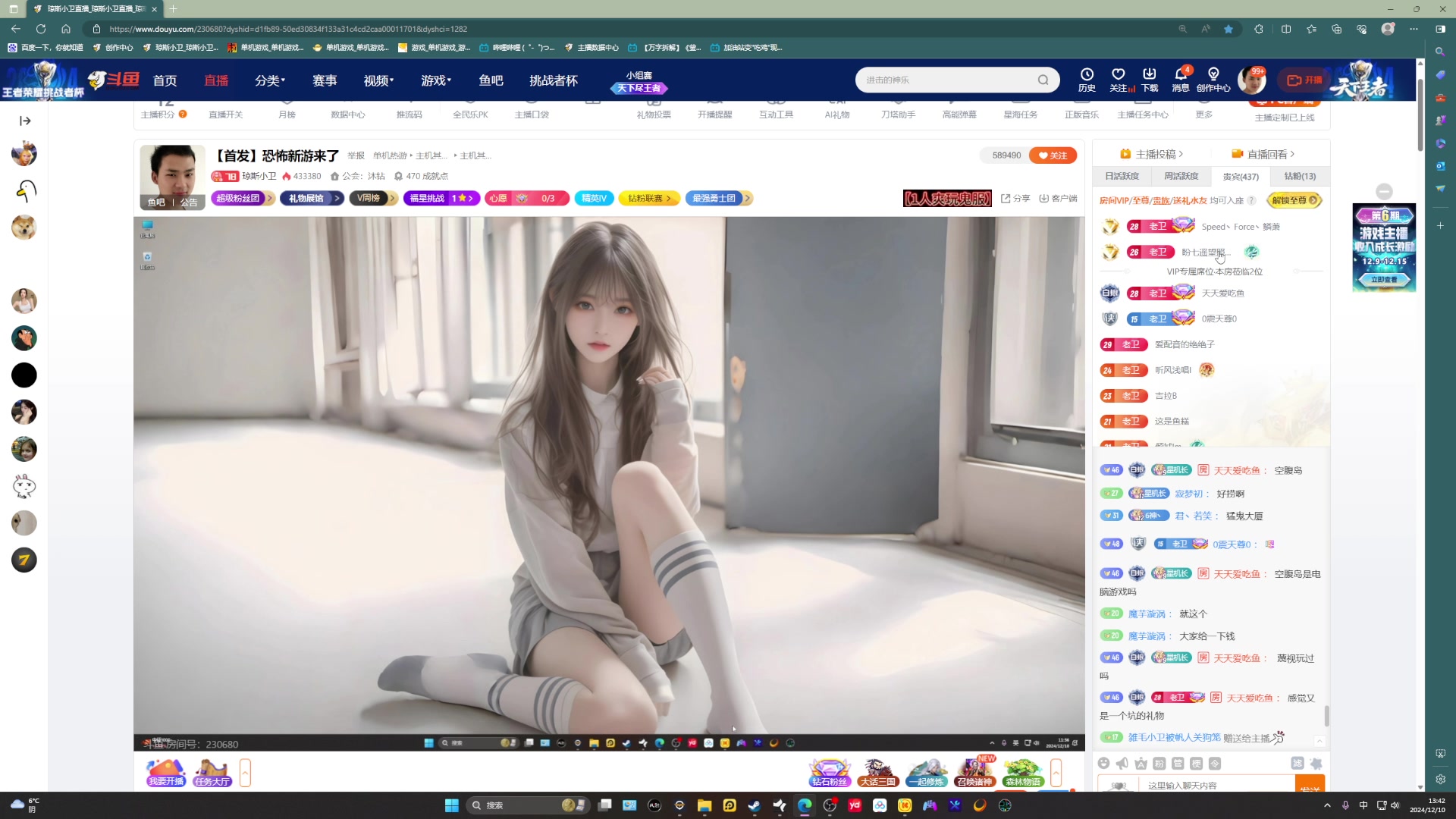Click the megaphone broadcast icon in chat toolbar
Viewport: 1456px width, 819px height.
[1122, 764]
